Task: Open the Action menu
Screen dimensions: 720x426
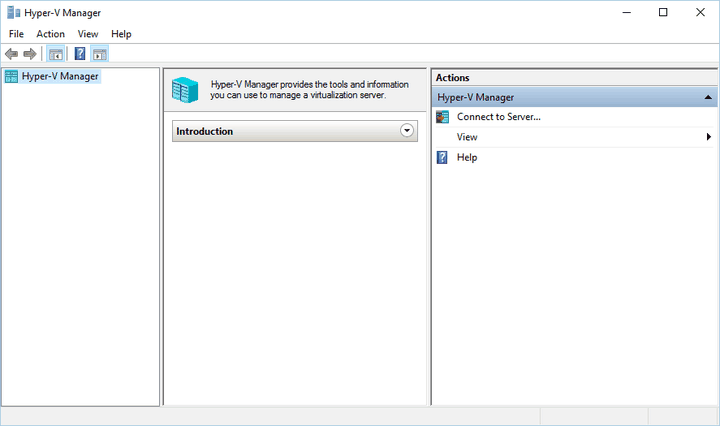Action: 51,34
